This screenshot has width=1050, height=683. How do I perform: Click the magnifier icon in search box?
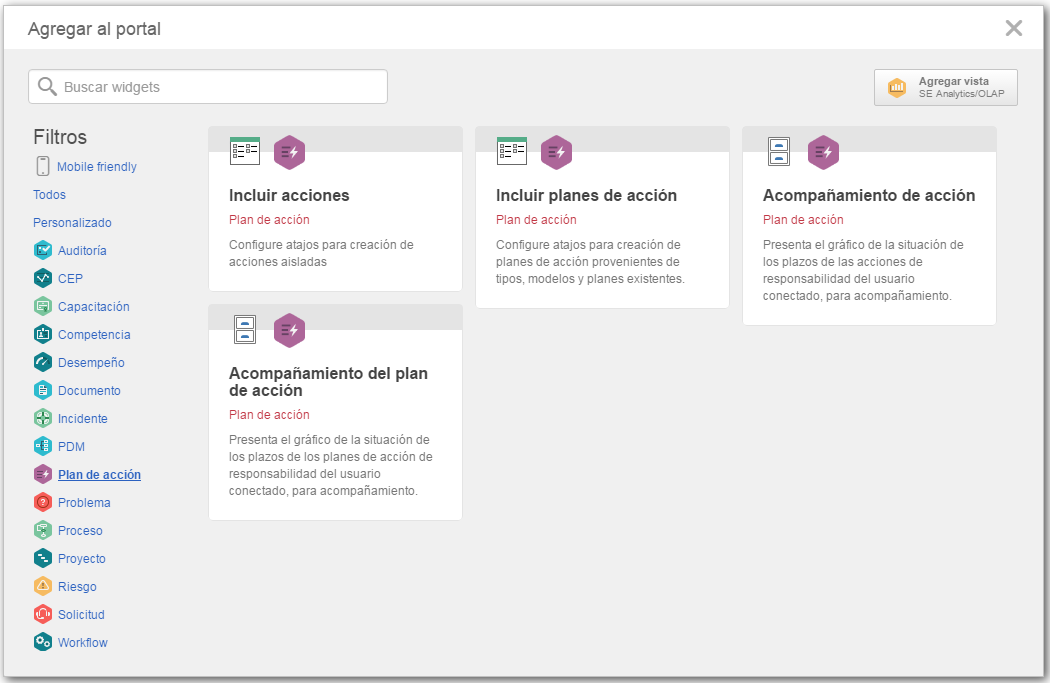click(x=47, y=86)
